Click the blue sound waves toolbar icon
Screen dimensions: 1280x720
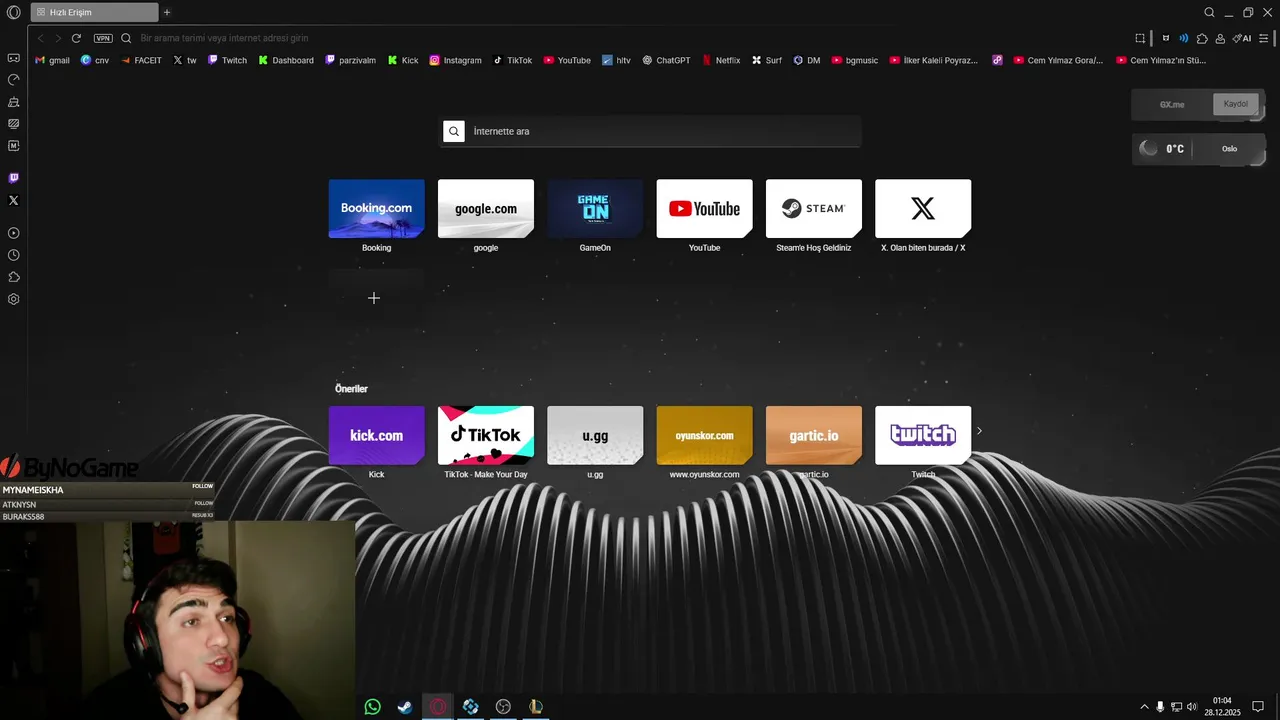[x=1184, y=38]
